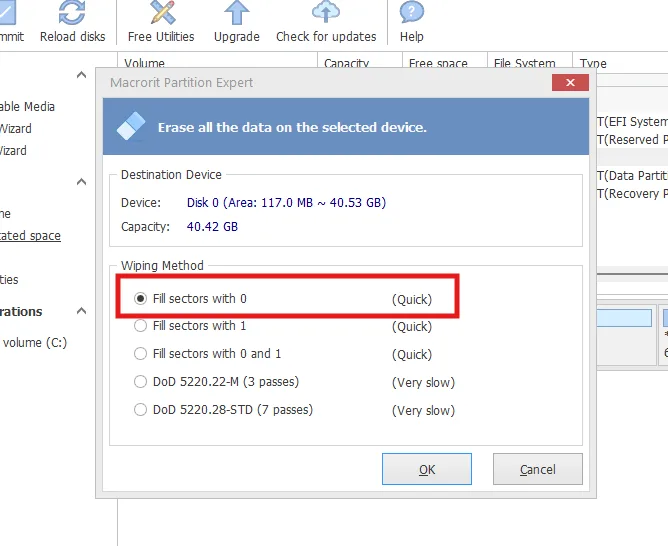
Task: Click the 40.42 GB capacity value
Action: [x=212, y=227]
